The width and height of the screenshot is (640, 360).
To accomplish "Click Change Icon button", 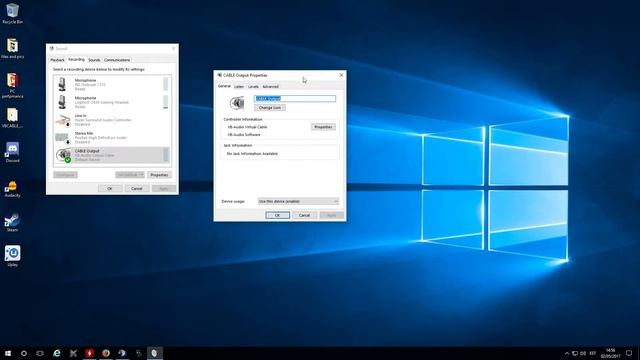I will [x=270, y=108].
